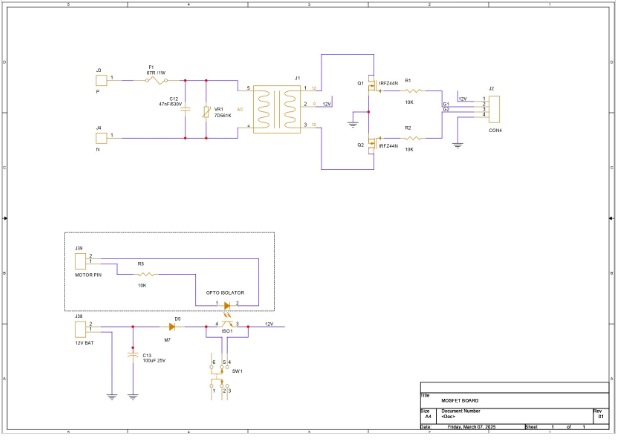Click the D5 diode symbol

[175, 326]
